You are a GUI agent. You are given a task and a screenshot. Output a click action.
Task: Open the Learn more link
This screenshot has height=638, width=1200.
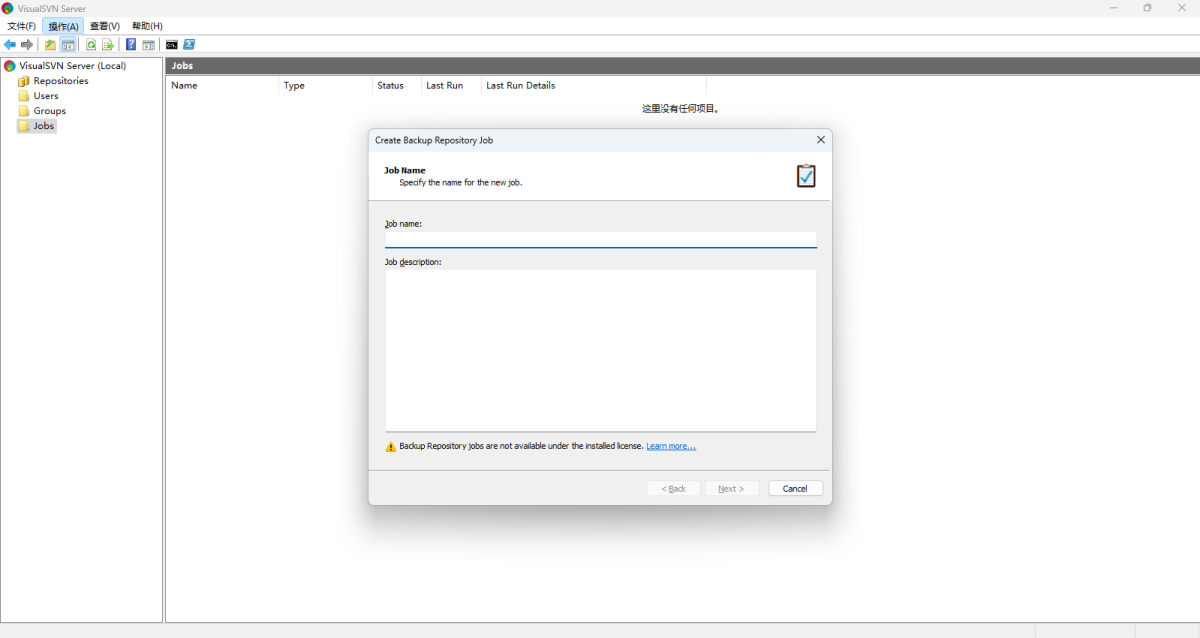pyautogui.click(x=670, y=446)
